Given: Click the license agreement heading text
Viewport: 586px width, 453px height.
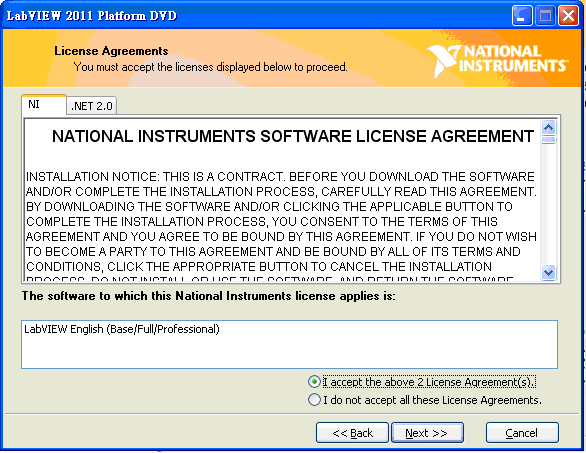Looking at the screenshot, I should tap(293, 136).
